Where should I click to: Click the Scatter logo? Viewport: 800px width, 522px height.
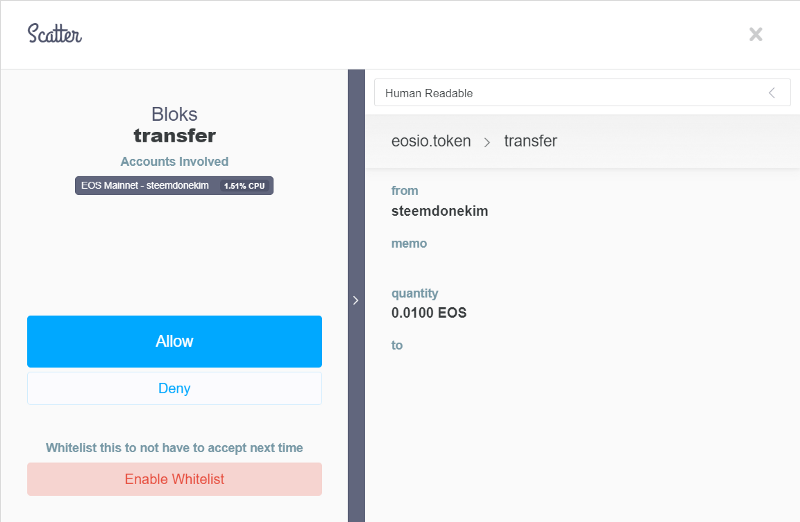point(55,34)
